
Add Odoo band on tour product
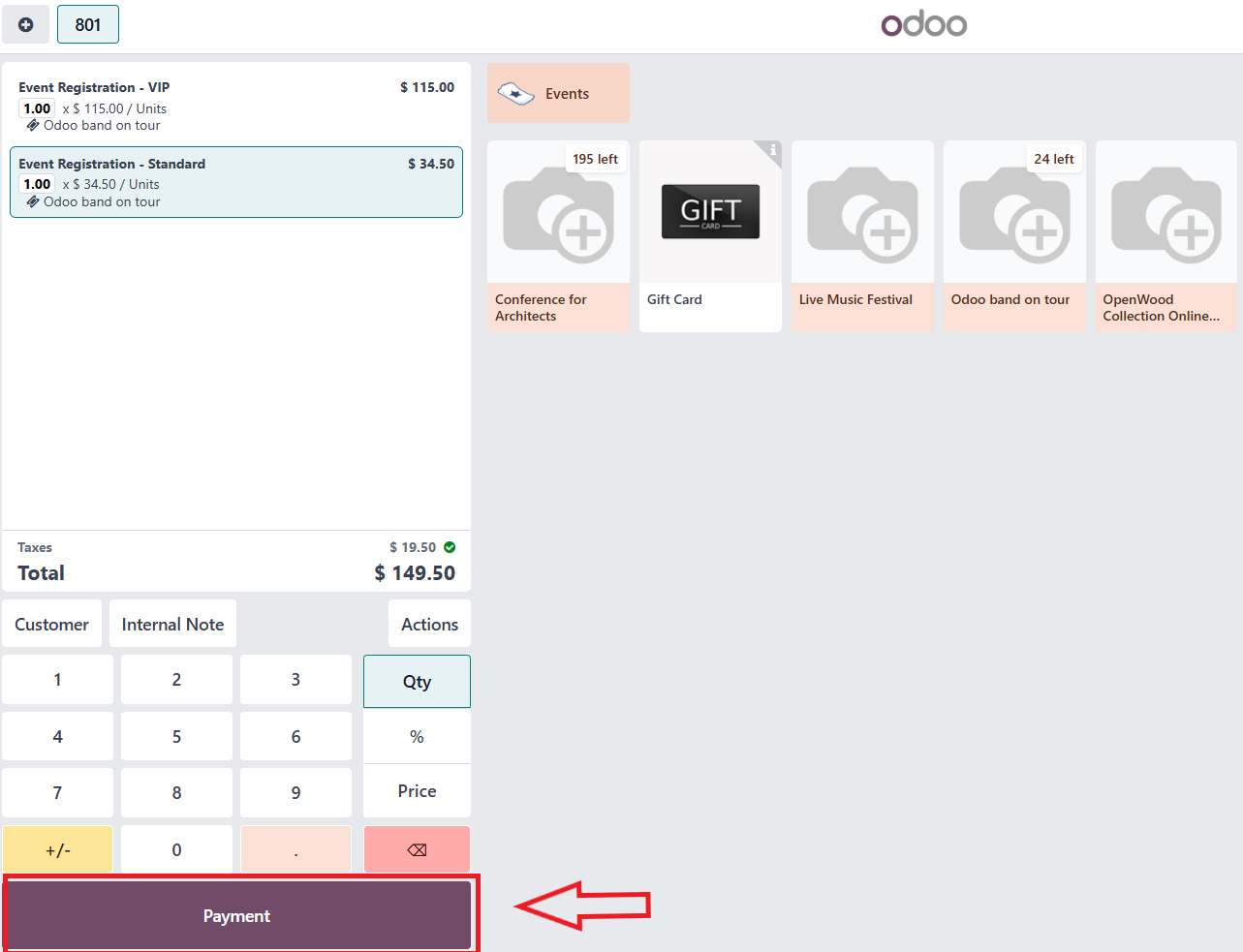1014,236
